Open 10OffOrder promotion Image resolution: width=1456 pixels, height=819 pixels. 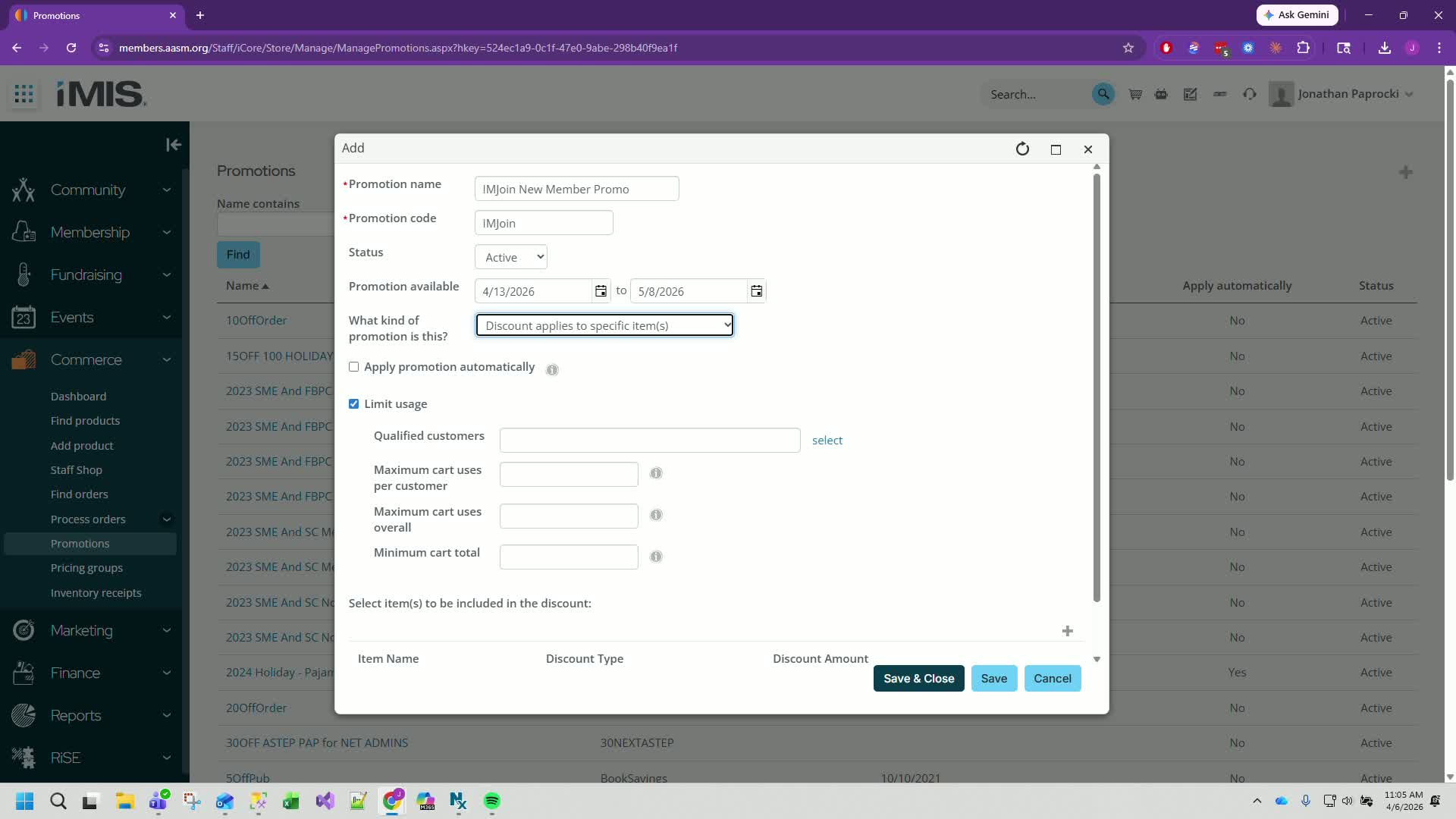coord(256,321)
